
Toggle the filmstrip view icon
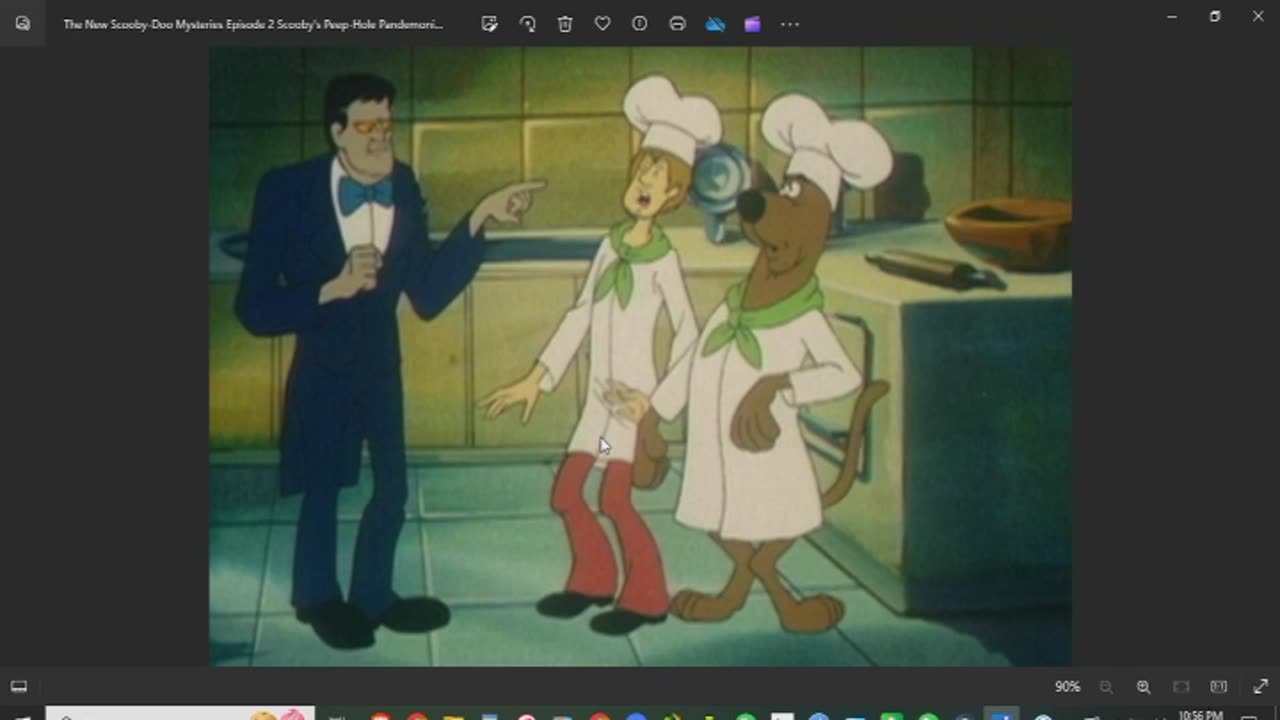19,686
